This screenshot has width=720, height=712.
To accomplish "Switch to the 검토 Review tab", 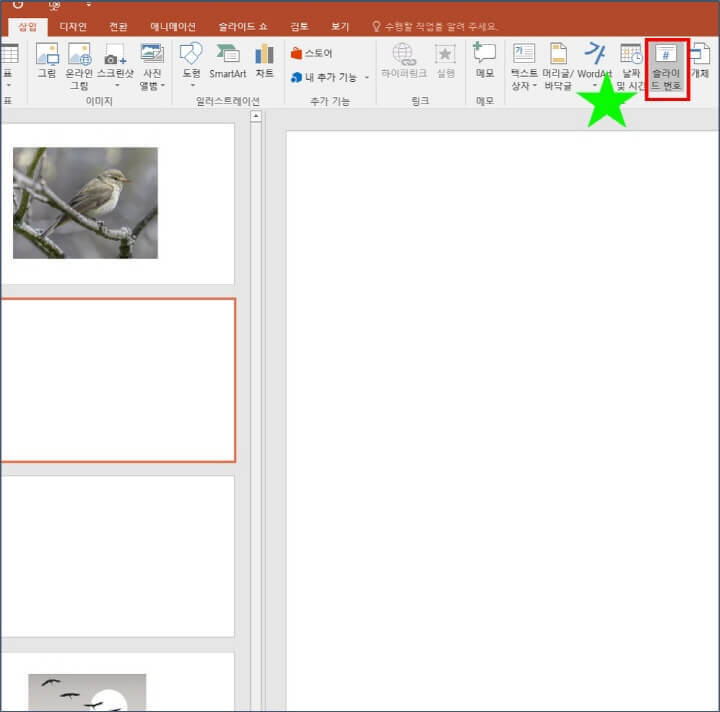I will coord(299,27).
